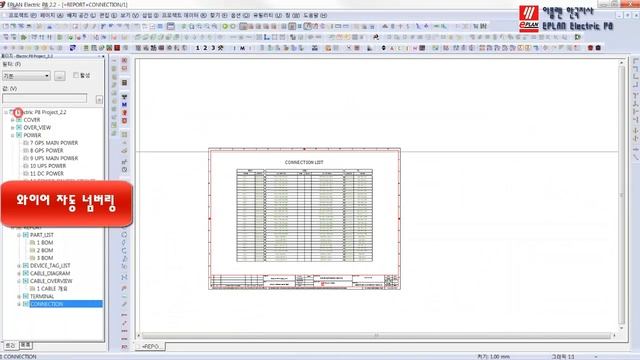Click the '1' icon in the bottom toolbar row
Viewport: 640px width, 360px height.
tap(198, 48)
